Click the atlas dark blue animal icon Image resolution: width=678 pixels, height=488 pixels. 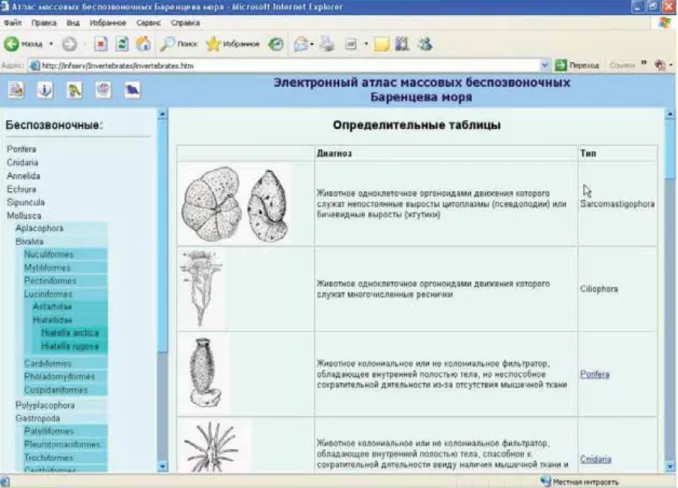coord(132,90)
